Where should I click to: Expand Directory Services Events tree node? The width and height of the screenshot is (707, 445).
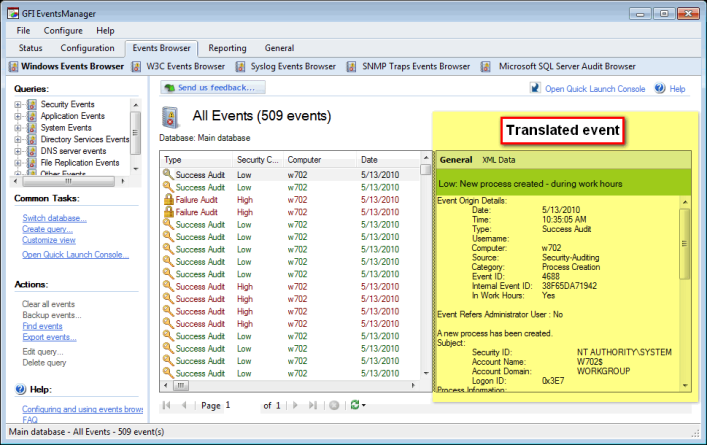18,140
